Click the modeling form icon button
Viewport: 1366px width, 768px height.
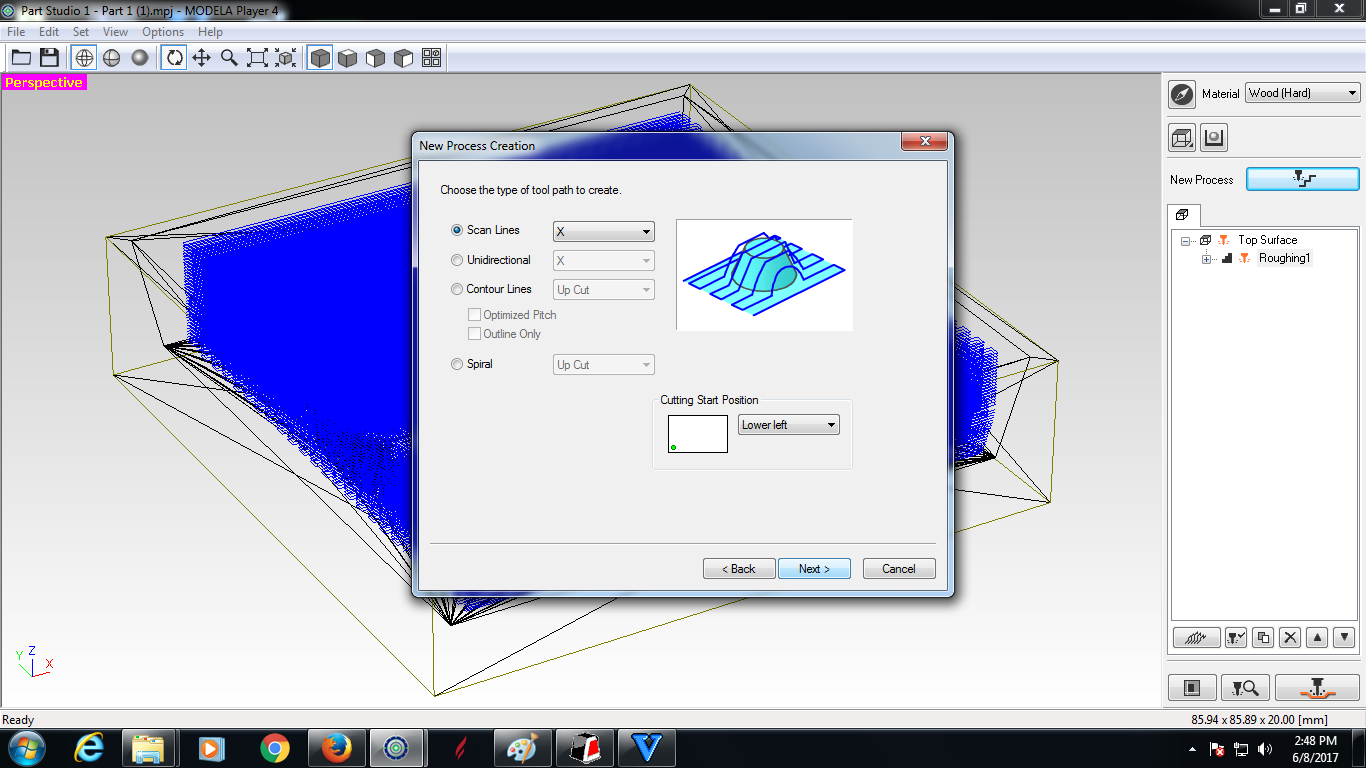(x=1214, y=138)
